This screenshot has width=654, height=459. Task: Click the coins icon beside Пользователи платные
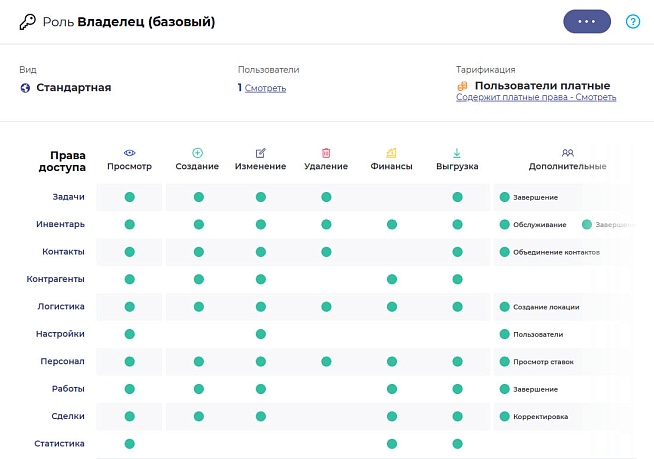point(462,86)
